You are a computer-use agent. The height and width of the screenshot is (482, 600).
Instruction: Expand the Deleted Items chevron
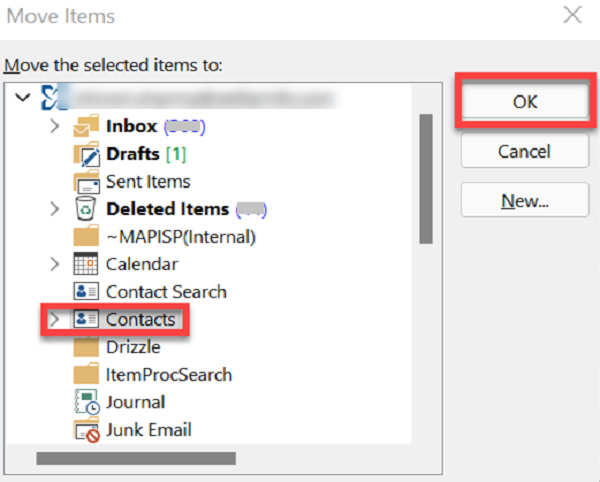55,209
